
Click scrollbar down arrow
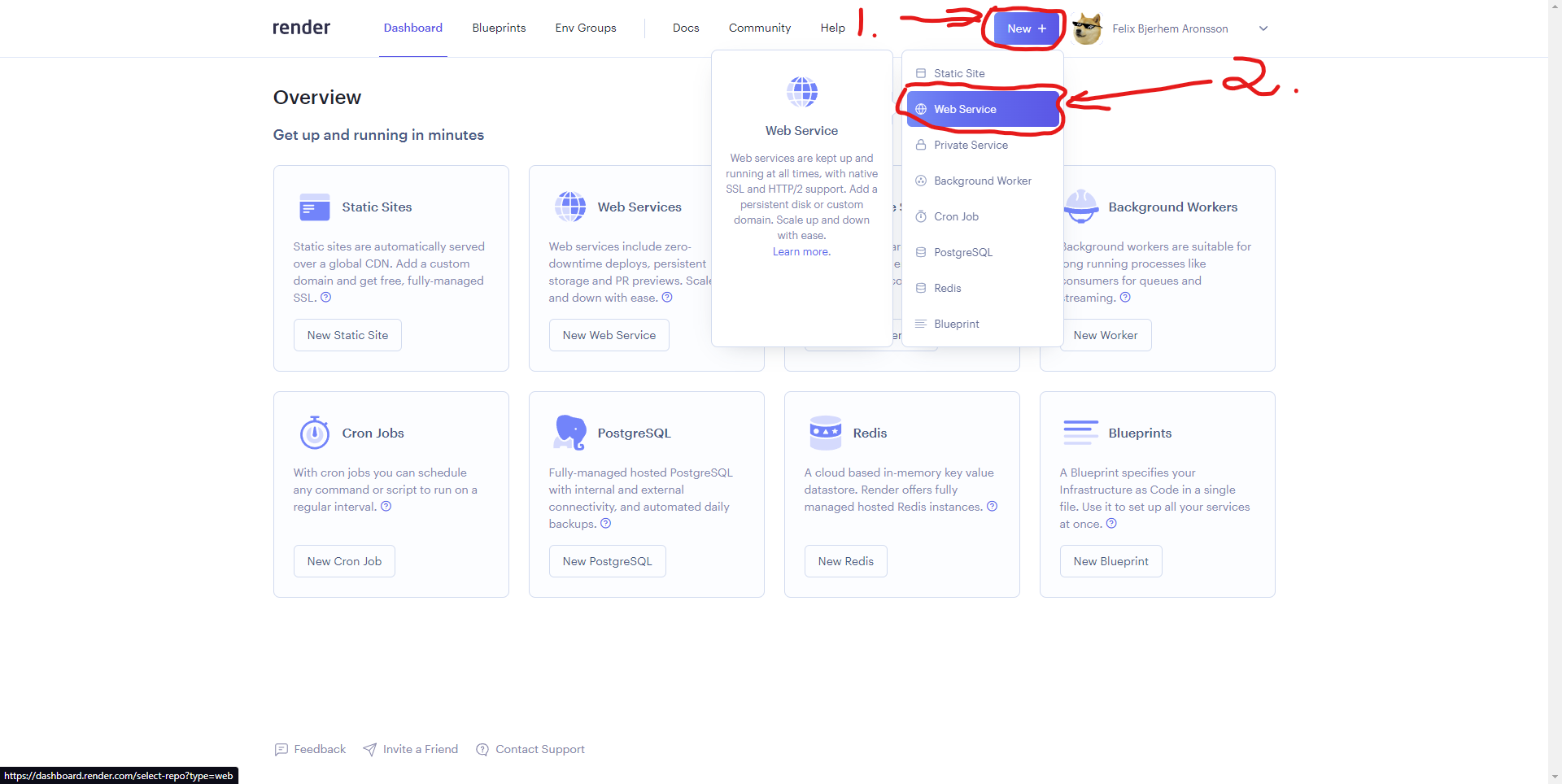point(1555,777)
